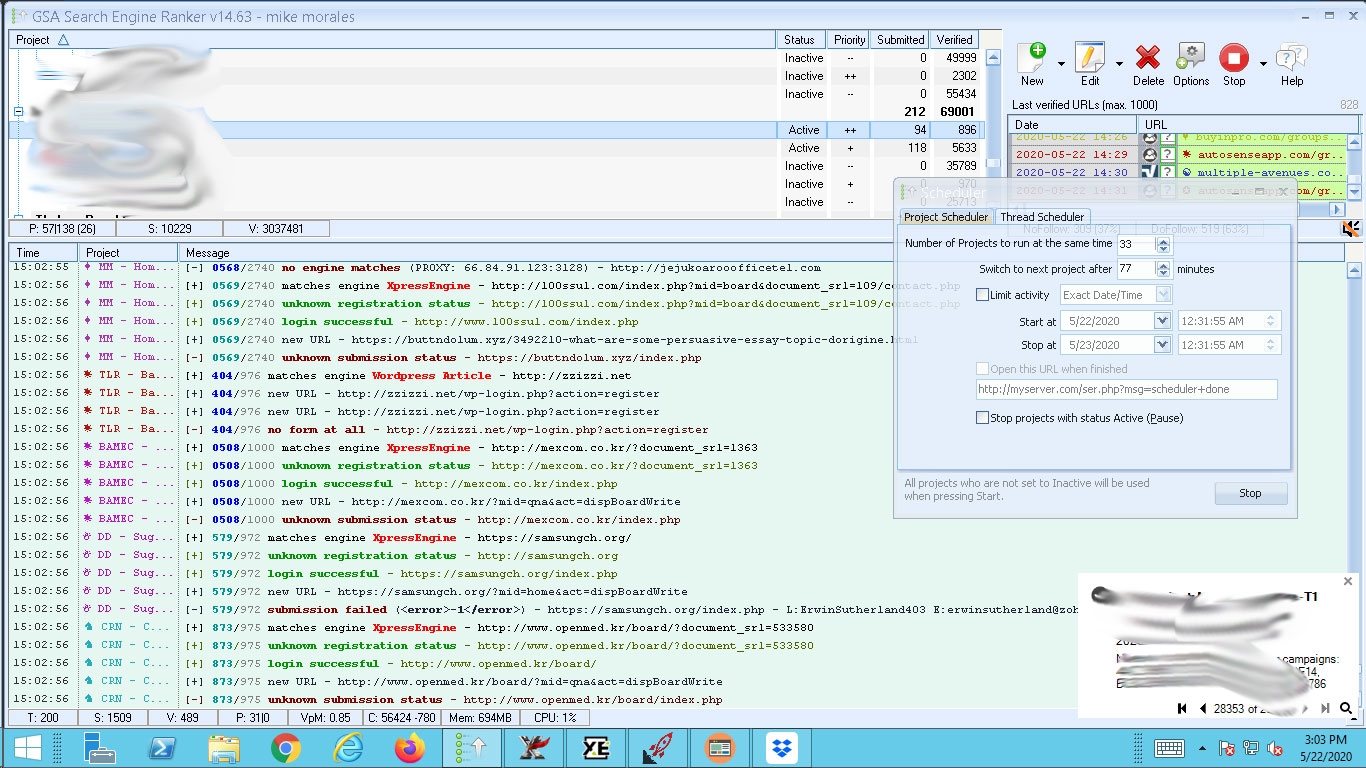This screenshot has width=1366, height=768.
Task: Select GSA Search Engine Ranker taskbar icon
Action: [471, 748]
